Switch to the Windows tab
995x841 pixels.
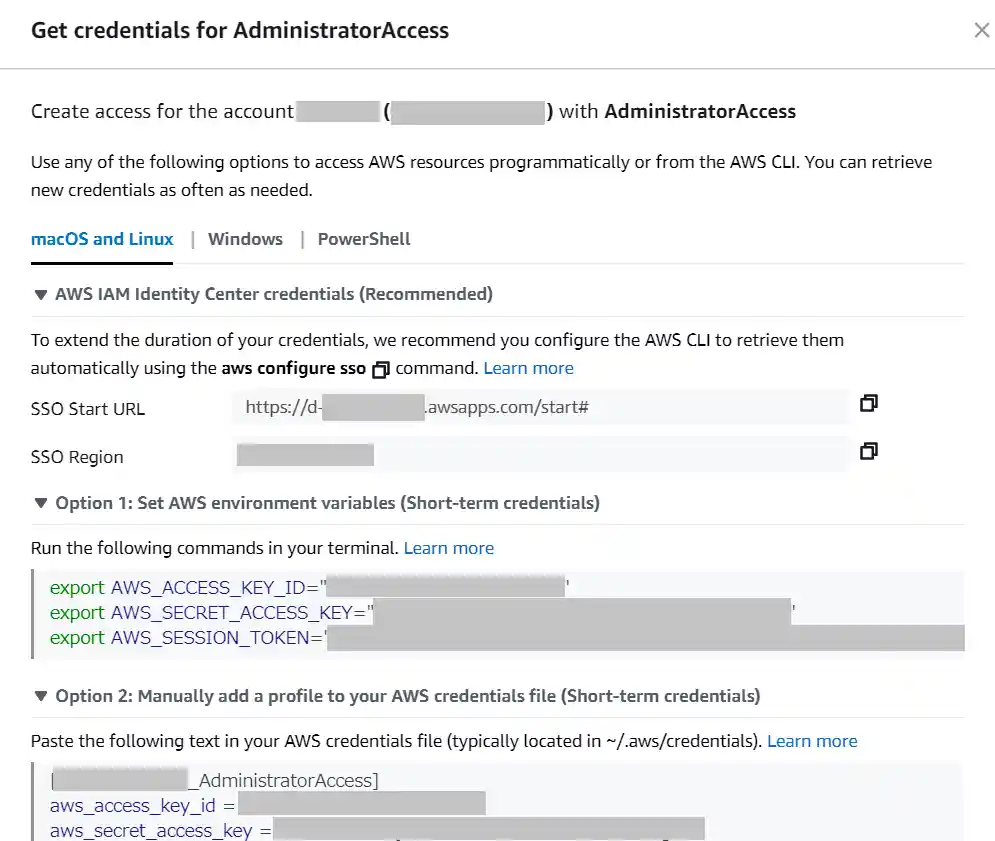245,239
